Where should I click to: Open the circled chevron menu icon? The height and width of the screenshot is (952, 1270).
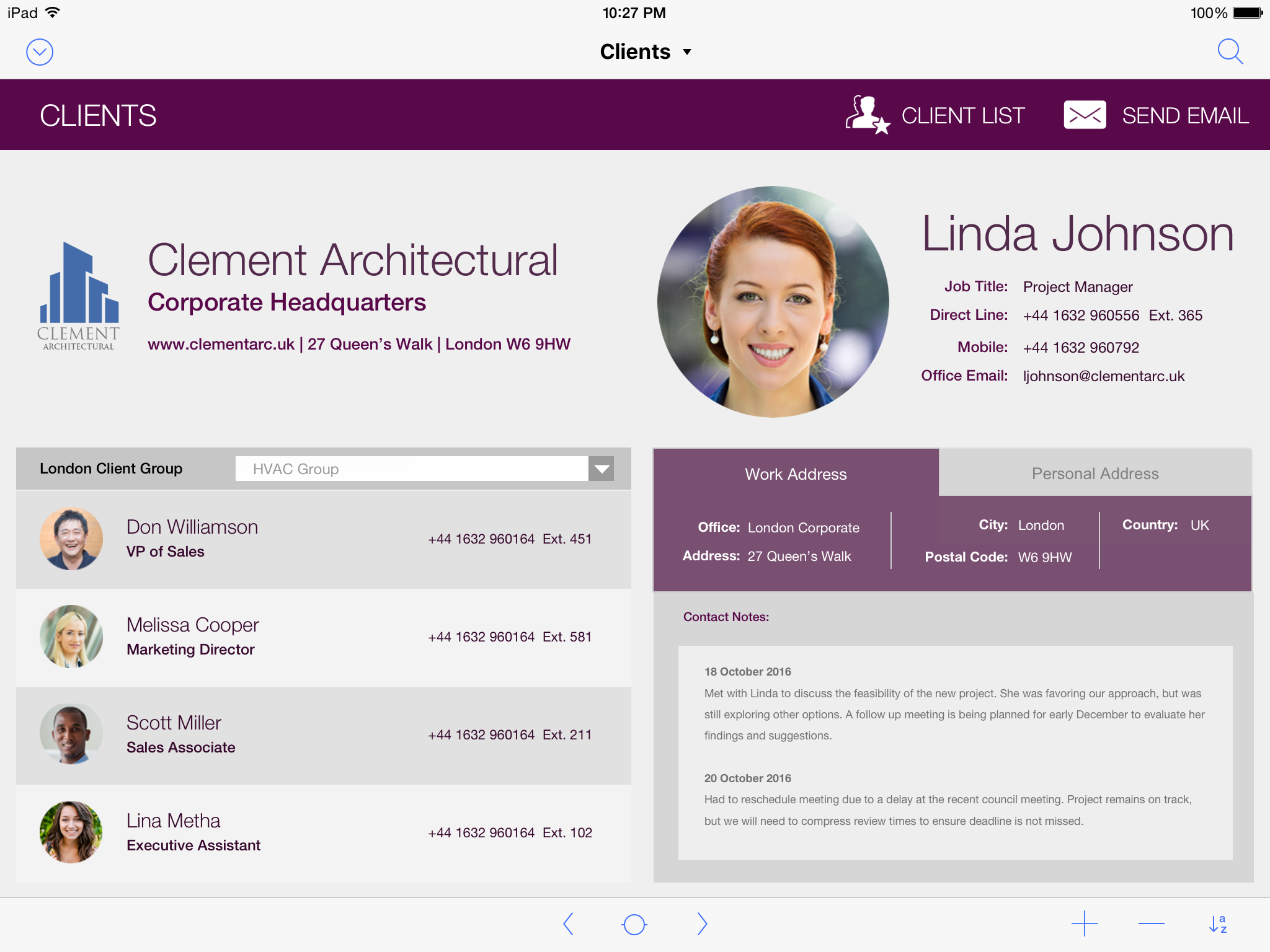point(40,52)
